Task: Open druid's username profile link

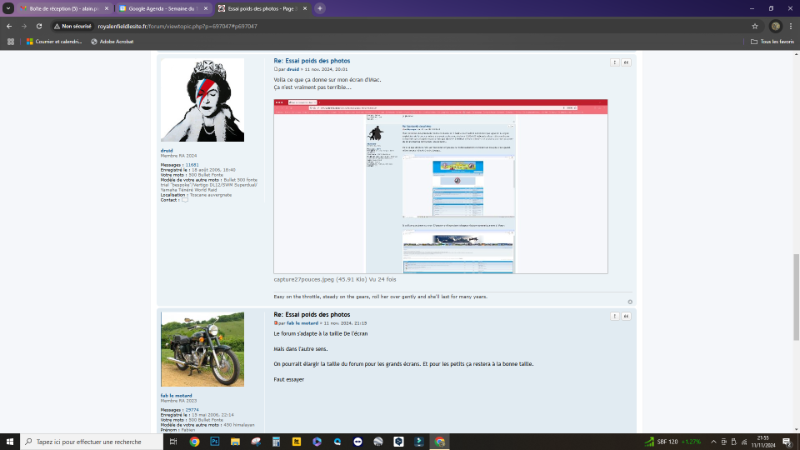Action: click(x=166, y=150)
